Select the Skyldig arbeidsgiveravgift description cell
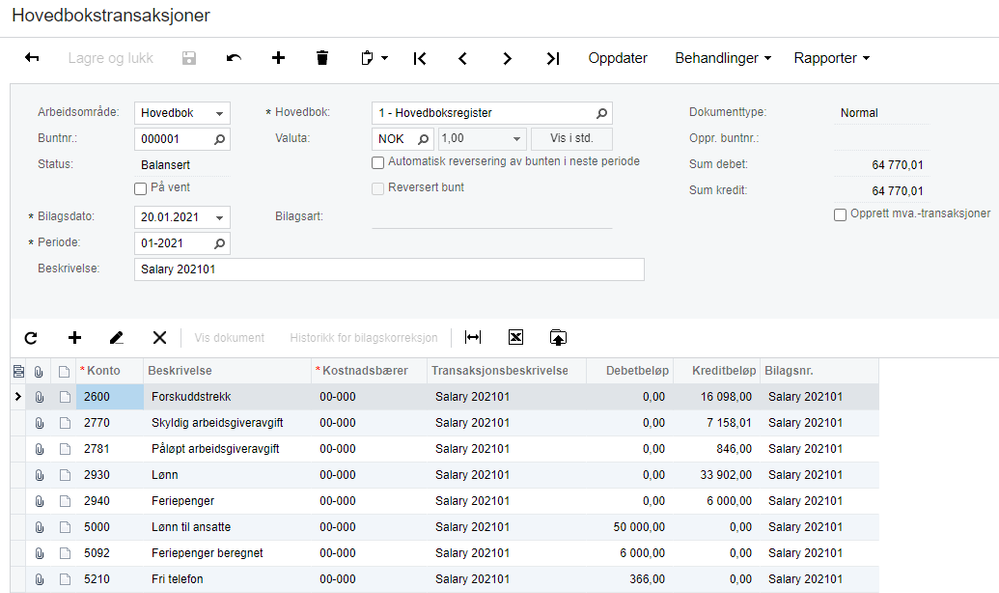The image size is (999, 593). coord(227,423)
